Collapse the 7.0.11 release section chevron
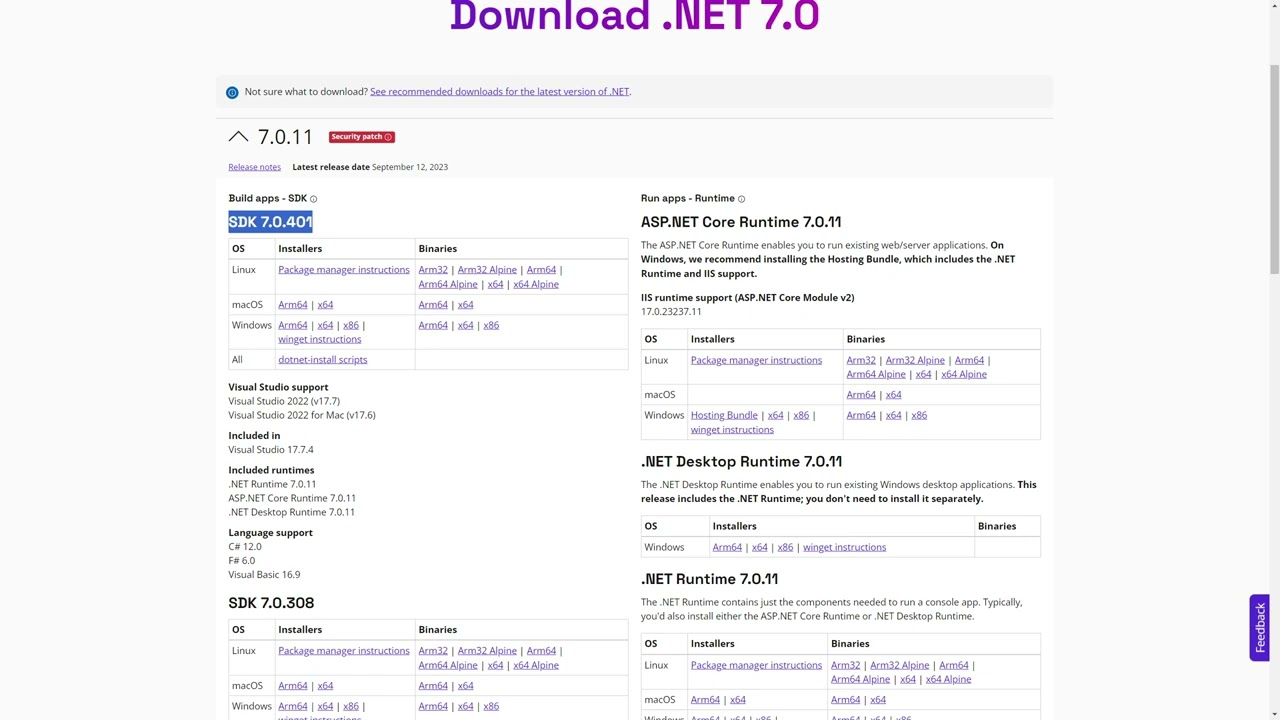Screen dimensions: 1280x720 pos(238,137)
